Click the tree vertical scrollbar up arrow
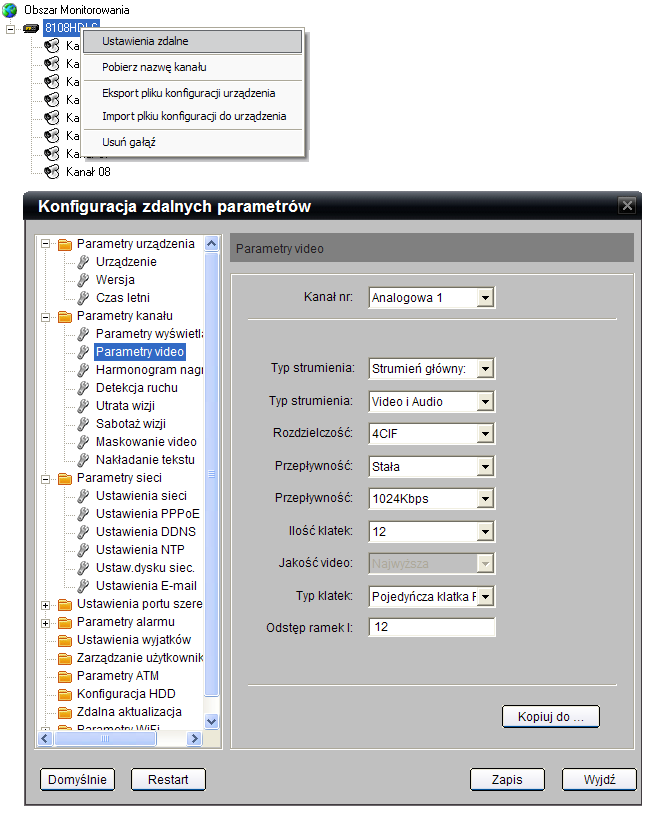Screen dimensions: 656x817 point(212,243)
